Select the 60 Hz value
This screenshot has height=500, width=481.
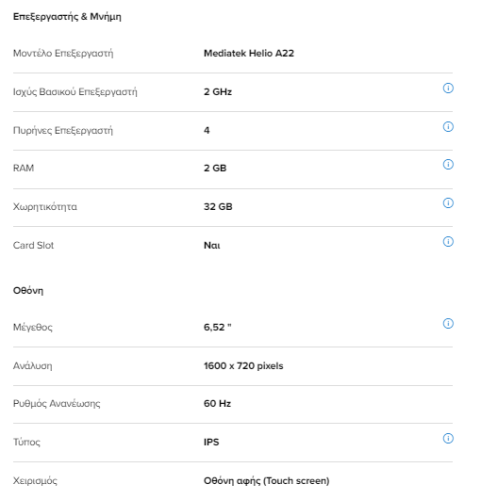click(x=217, y=404)
